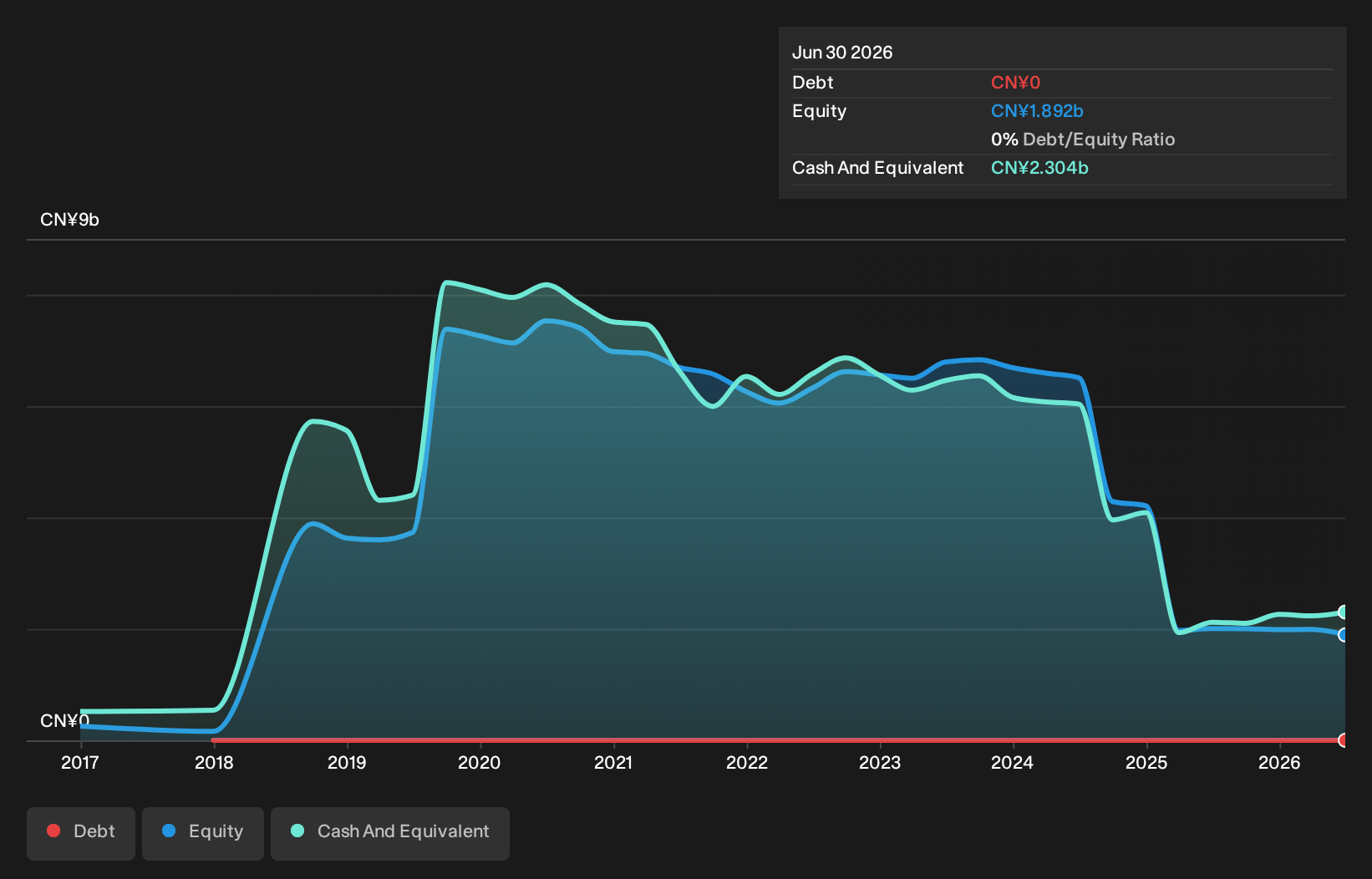Click the Jun 30 2026 tooltip date
The height and width of the screenshot is (879, 1372).
(x=842, y=53)
